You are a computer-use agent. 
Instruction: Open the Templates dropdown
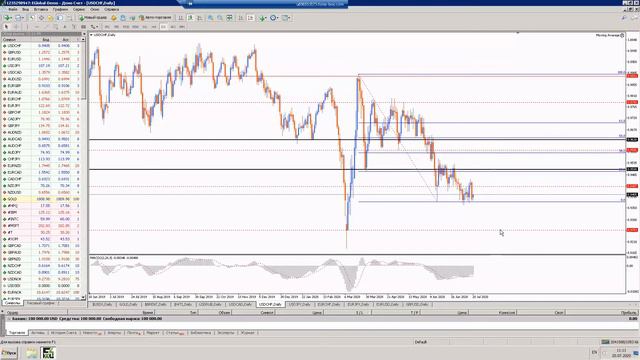(287, 18)
